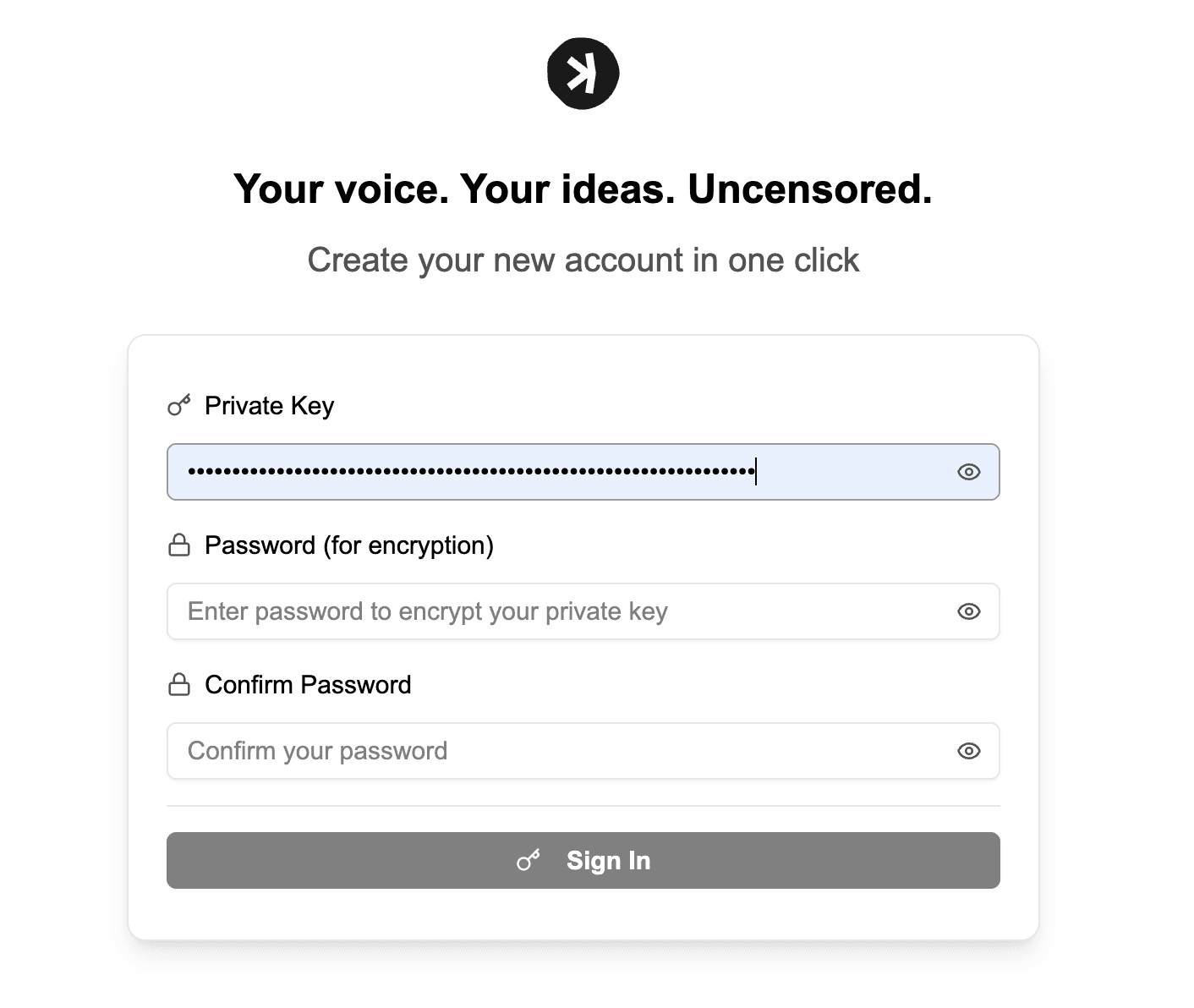
Task: Show the encryption password via eye icon
Action: coord(968,611)
